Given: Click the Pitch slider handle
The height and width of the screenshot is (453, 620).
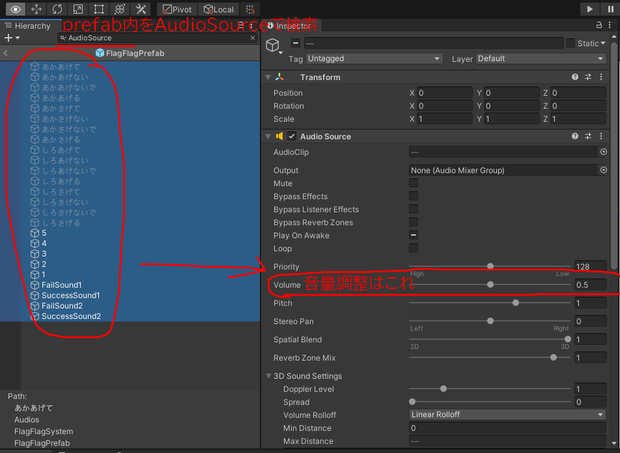Looking at the screenshot, I should (x=516, y=303).
